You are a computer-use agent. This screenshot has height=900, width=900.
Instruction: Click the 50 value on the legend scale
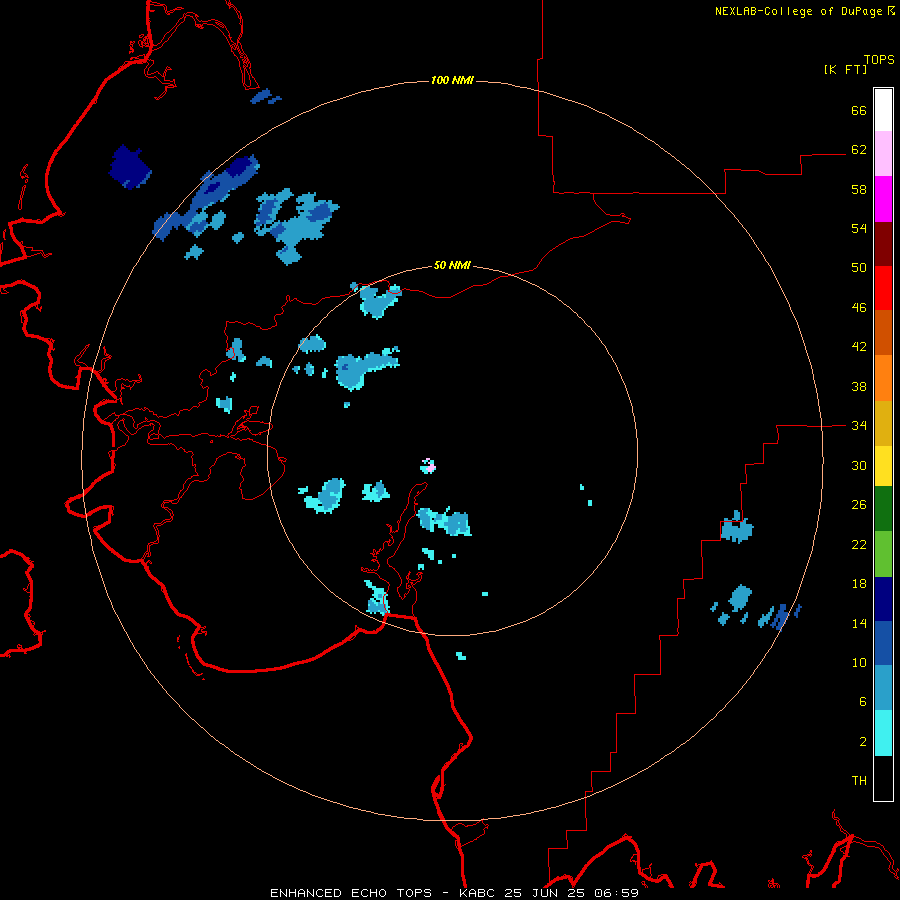click(x=859, y=268)
